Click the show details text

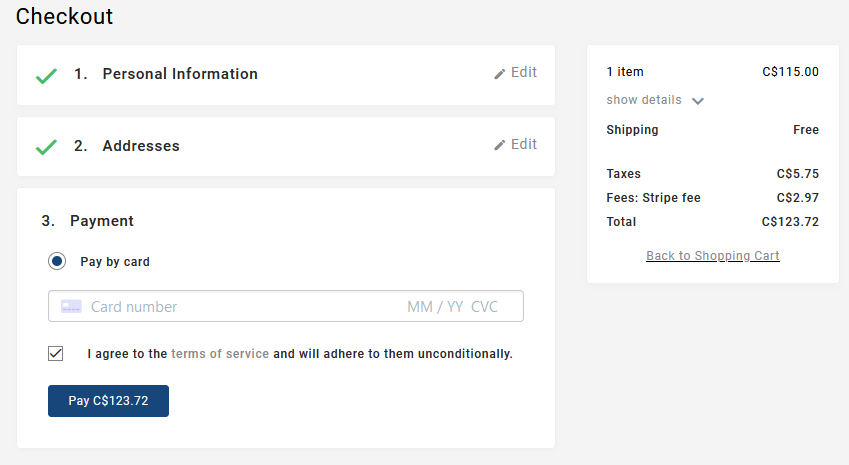click(644, 100)
